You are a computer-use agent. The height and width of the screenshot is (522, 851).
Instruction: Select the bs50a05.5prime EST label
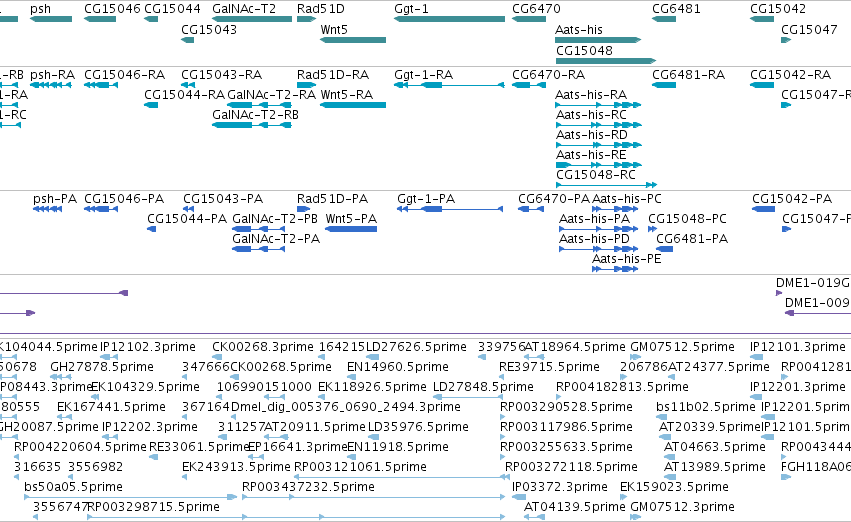[x=73, y=487]
